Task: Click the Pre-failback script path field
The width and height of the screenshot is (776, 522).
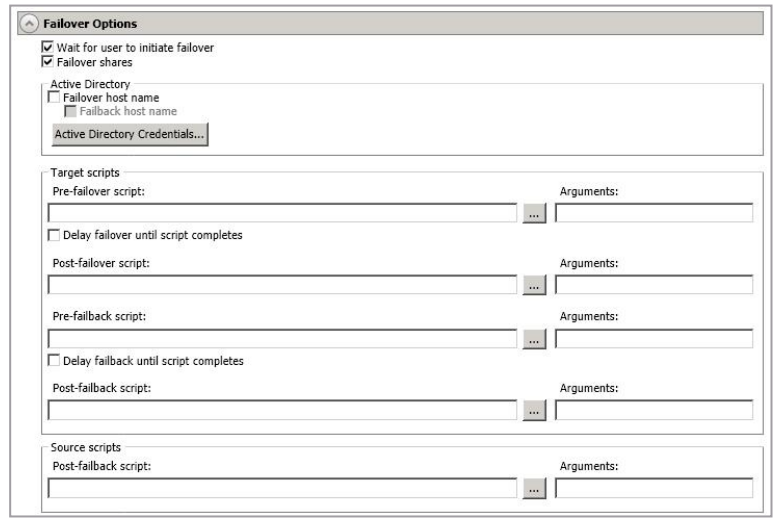Action: 283,339
